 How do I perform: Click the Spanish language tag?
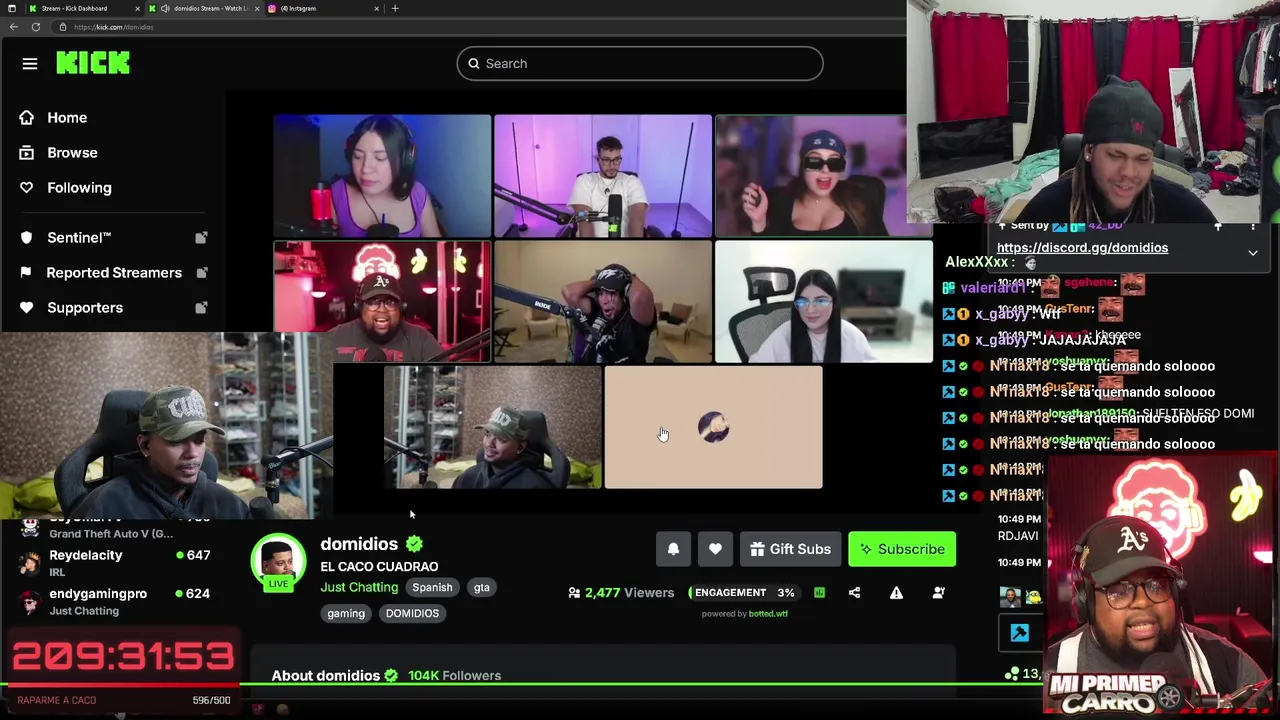point(432,588)
